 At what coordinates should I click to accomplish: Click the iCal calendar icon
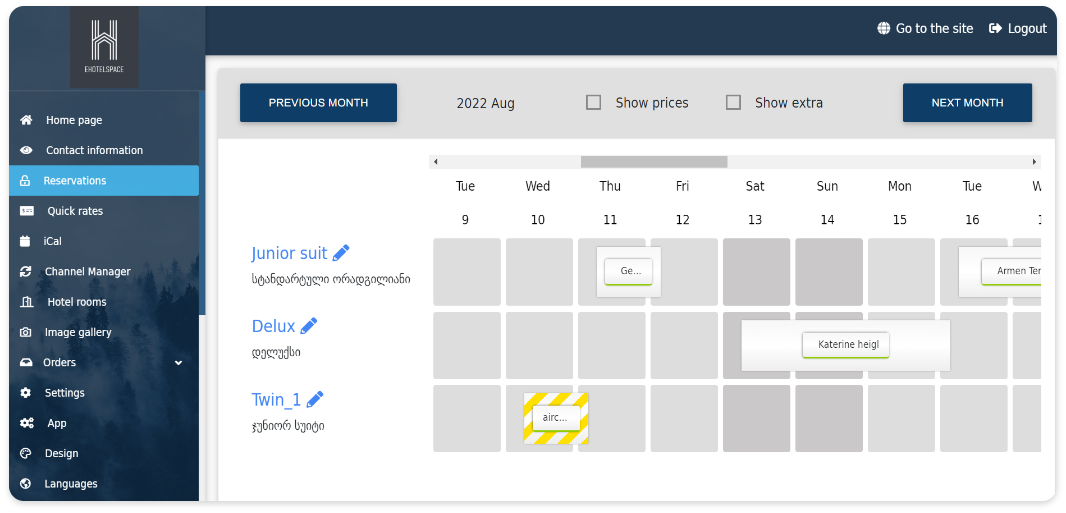point(26,241)
